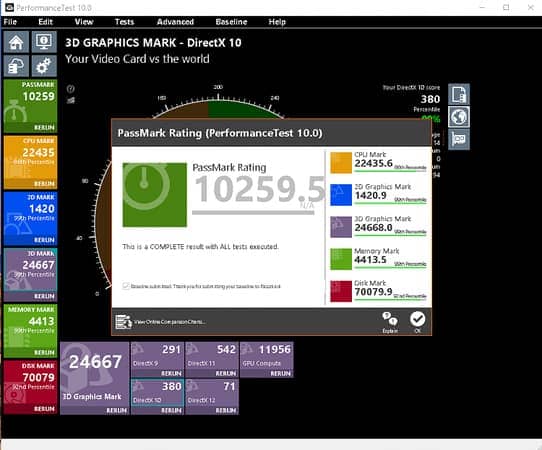Toggle the Baseline submitted checkbox

tap(126, 286)
